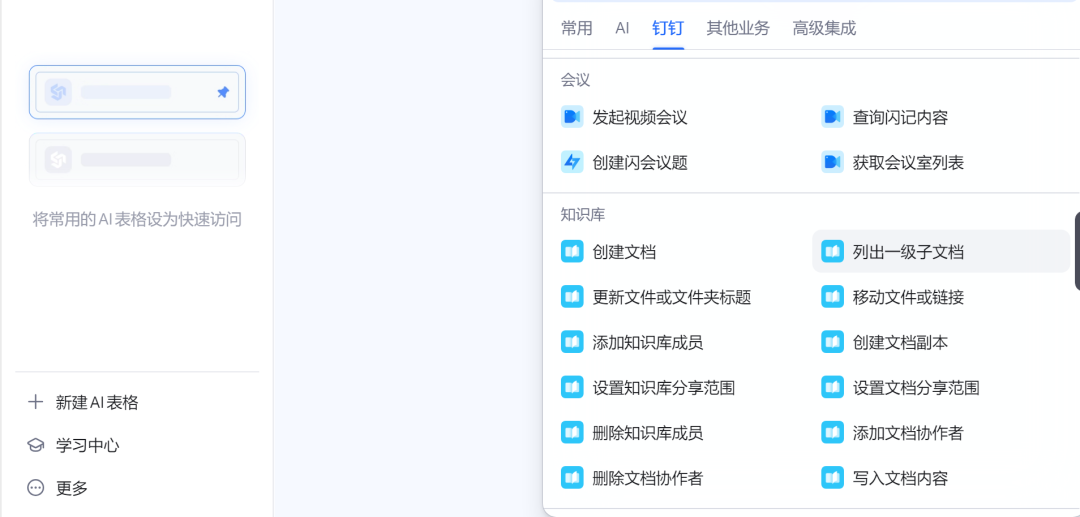The image size is (1080, 517).
Task: Pick the 创建文档 action
Action: [x=624, y=252]
